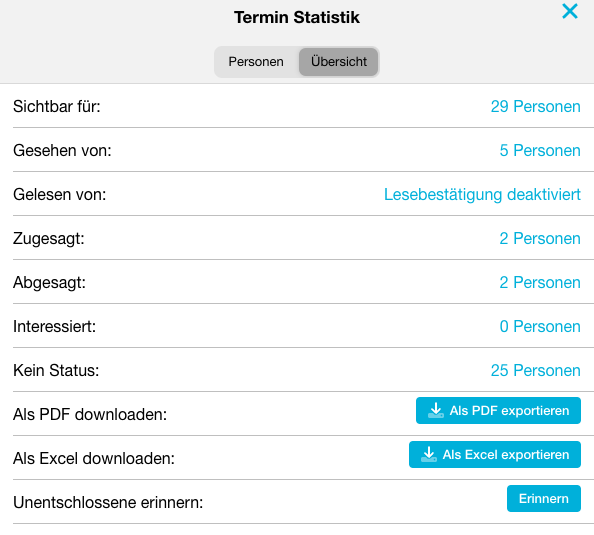This screenshot has height=535, width=594.
Task: Click the Gelesen von row label
Action: (x=59, y=194)
